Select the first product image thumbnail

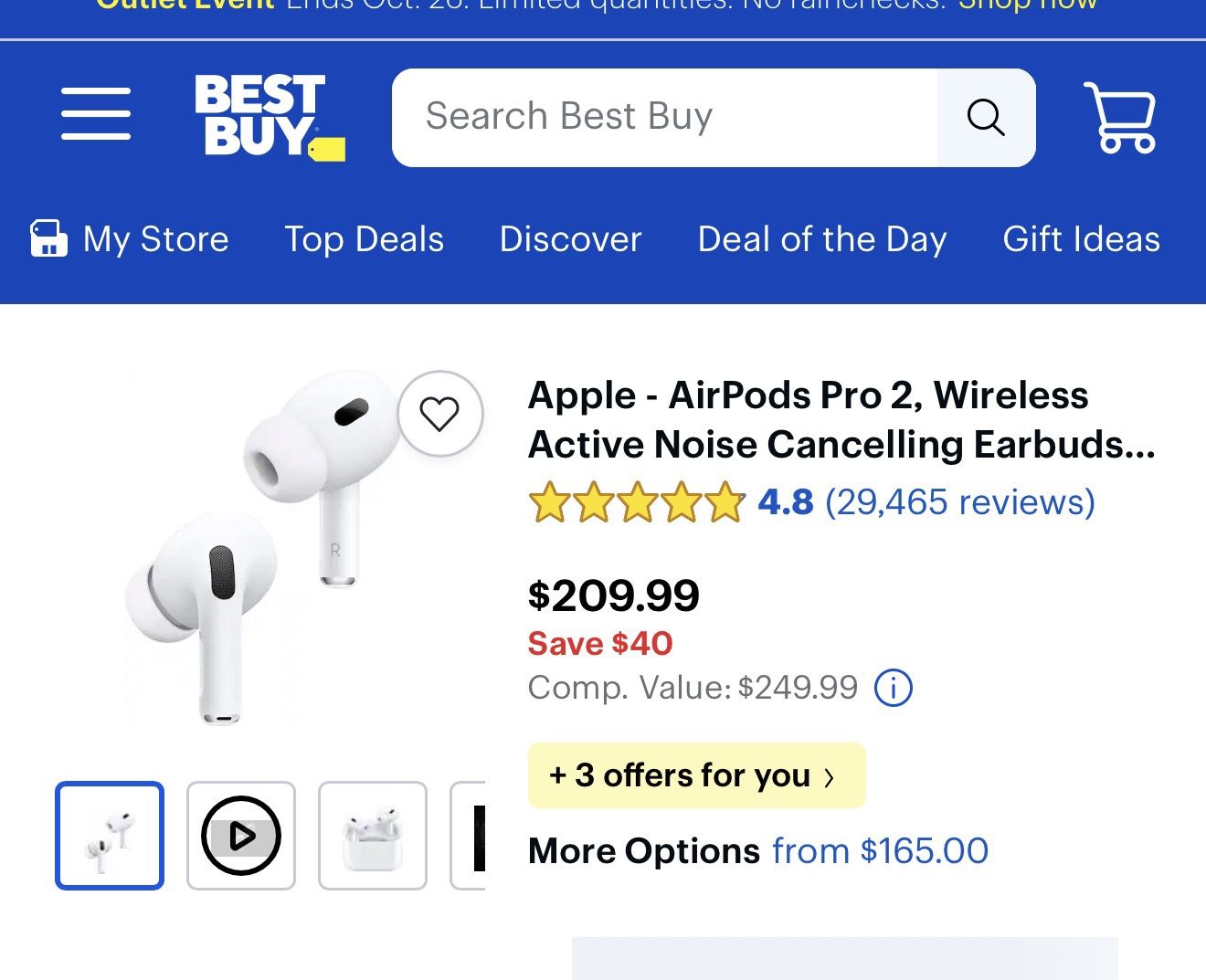click(109, 834)
